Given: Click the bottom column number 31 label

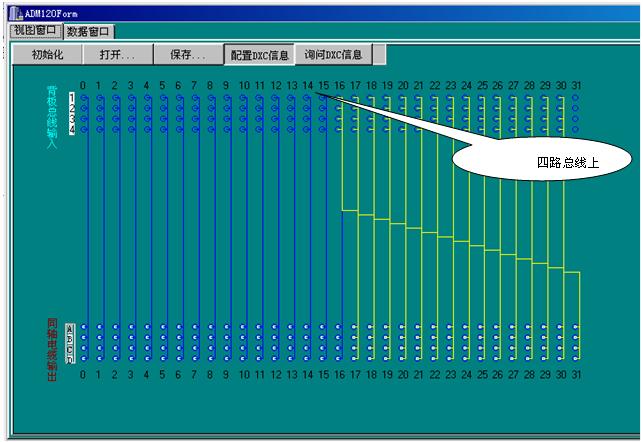Looking at the screenshot, I should 576,374.
